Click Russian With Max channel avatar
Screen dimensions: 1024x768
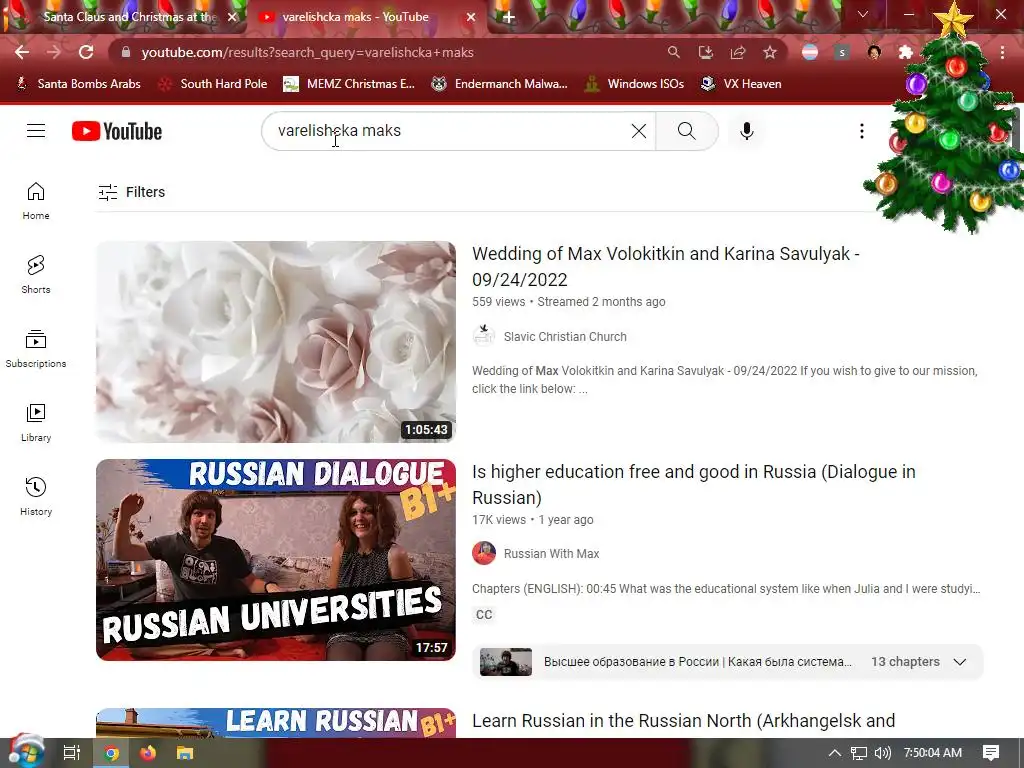coord(484,553)
